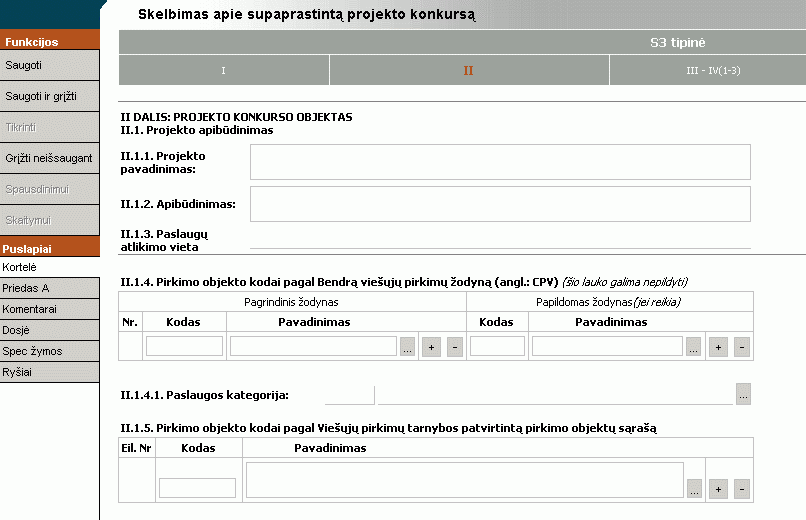Focus the Apibūdinimas text field

[x=500, y=204]
